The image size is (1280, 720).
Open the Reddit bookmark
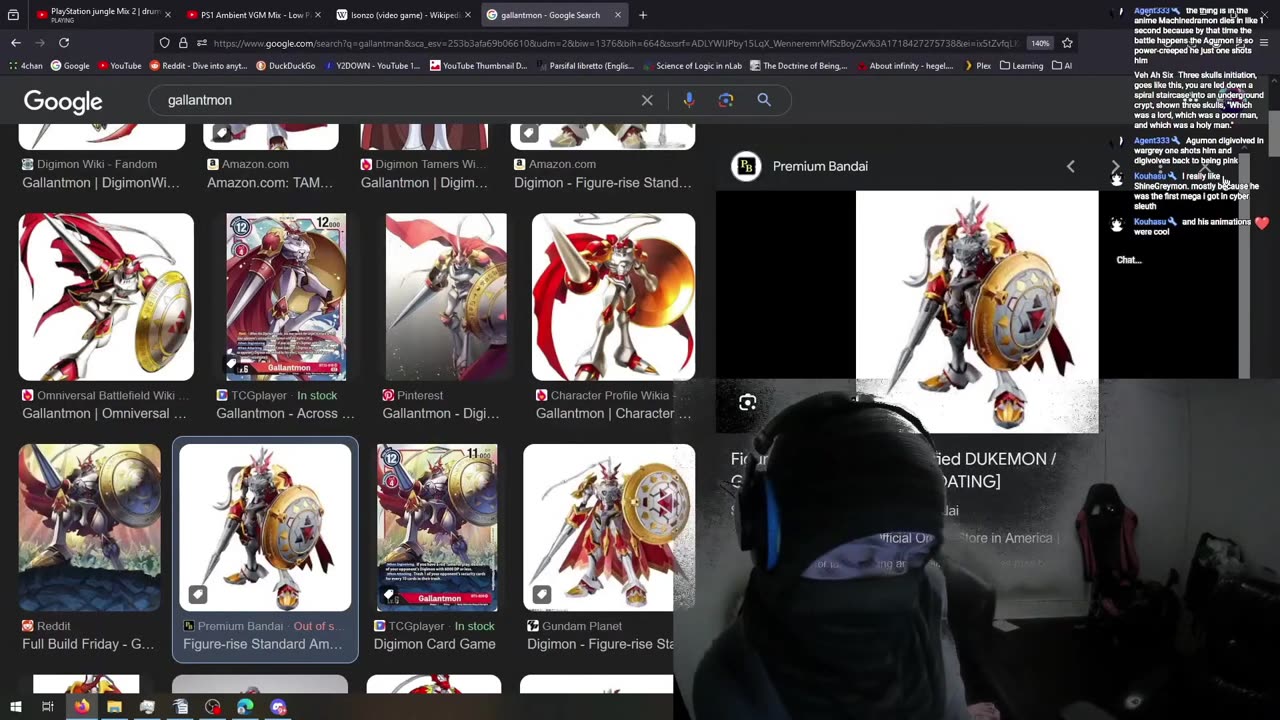coord(198,66)
